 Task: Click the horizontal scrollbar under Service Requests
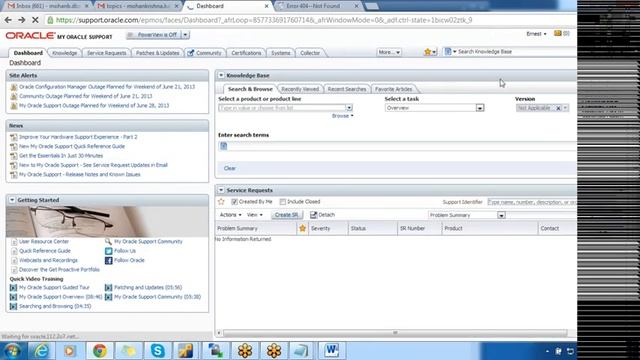coord(395,333)
